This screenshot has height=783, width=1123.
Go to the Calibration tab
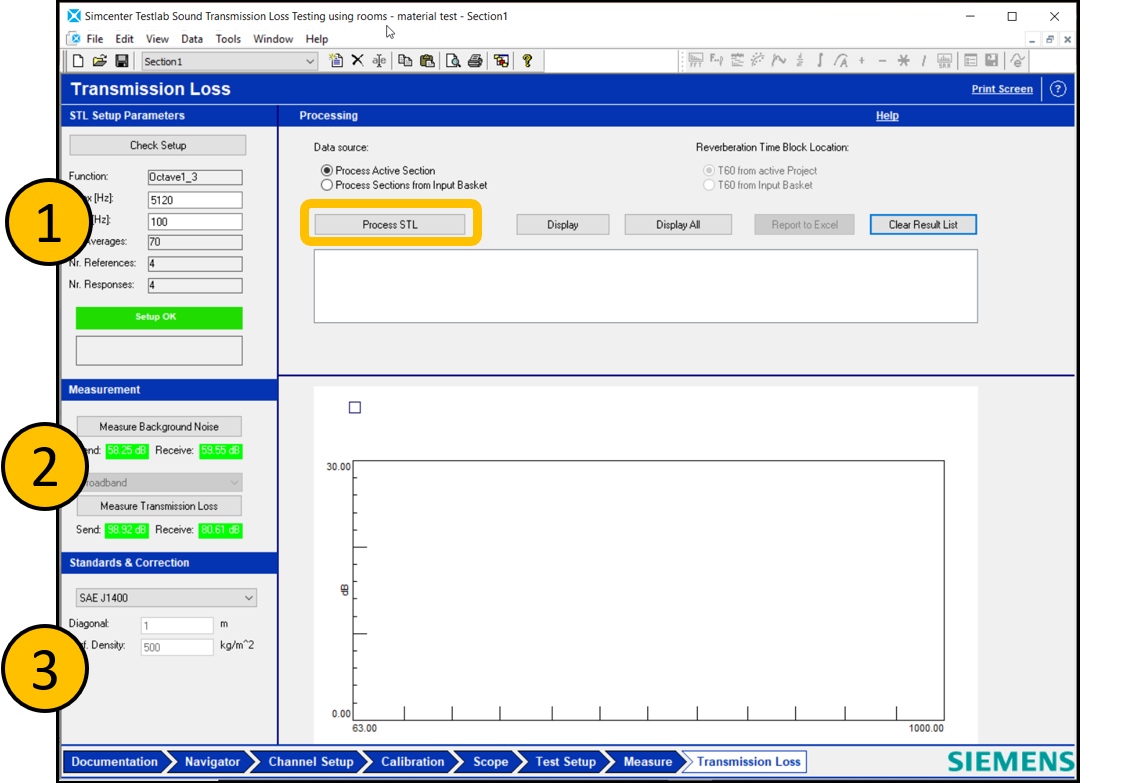413,762
